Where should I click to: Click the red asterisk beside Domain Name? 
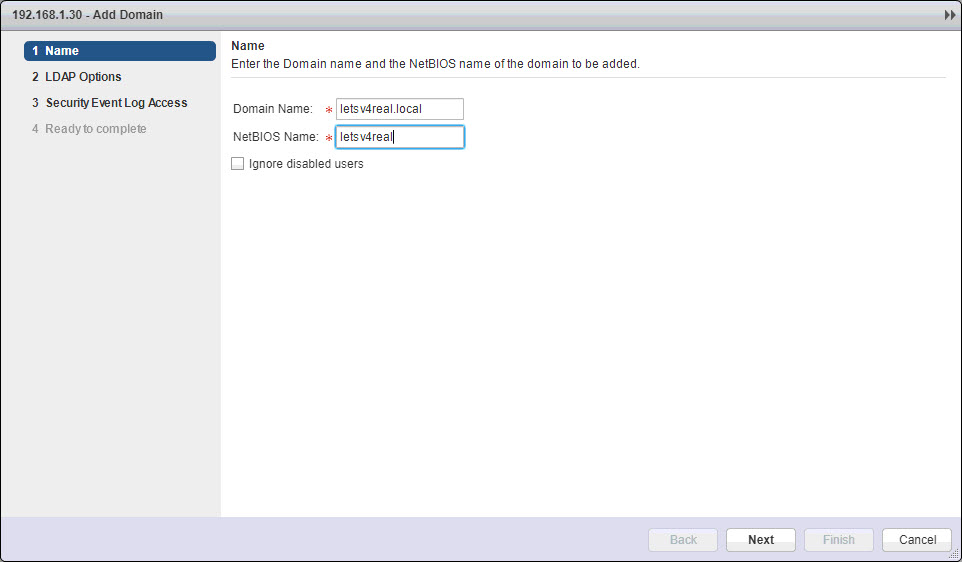click(328, 110)
